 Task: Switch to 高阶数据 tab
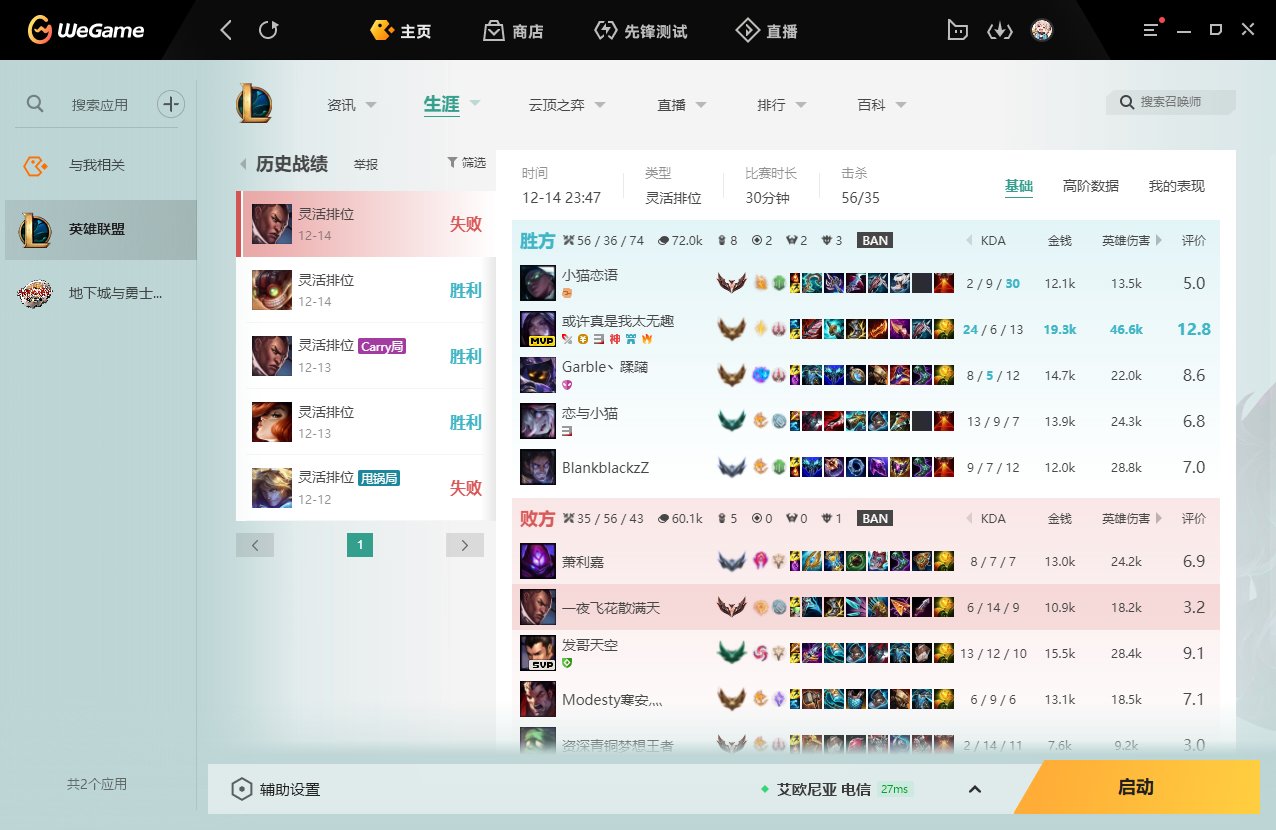[x=1091, y=186]
